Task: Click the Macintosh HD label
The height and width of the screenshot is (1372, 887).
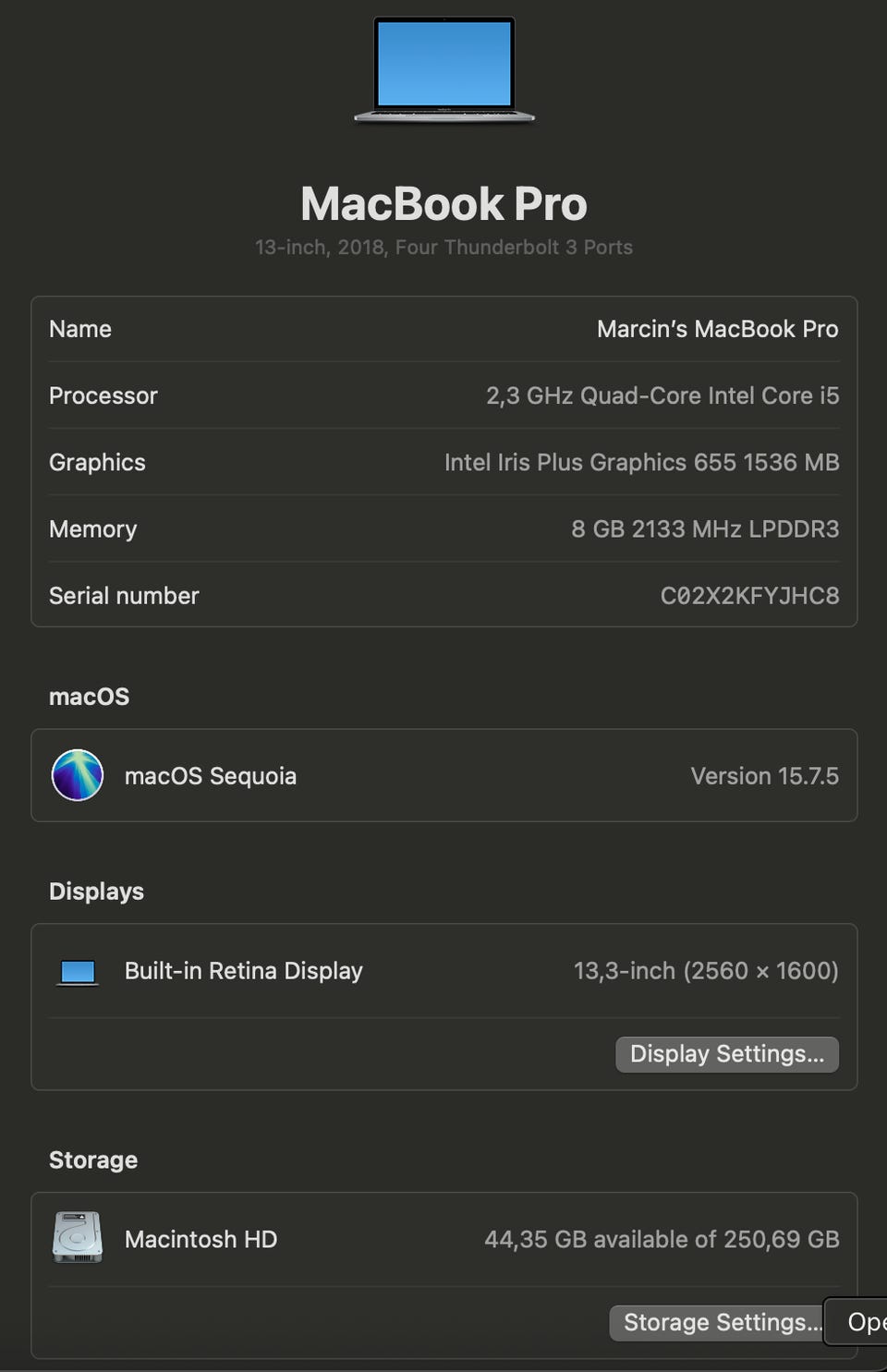Action: click(x=200, y=1239)
